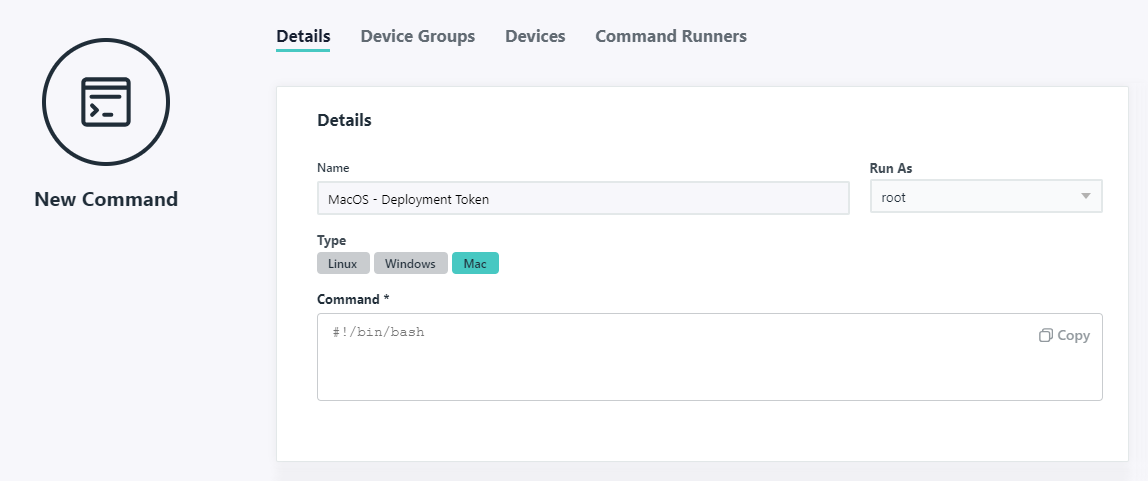The image size is (1148, 481).
Task: Select Linux as the command type
Action: click(x=343, y=264)
